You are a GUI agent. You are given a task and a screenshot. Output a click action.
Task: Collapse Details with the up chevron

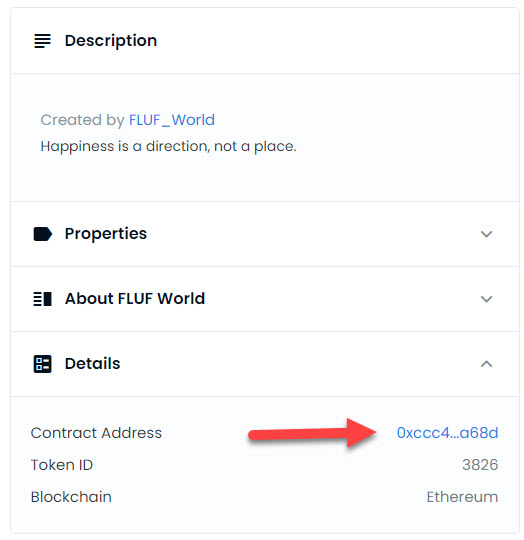(486, 364)
